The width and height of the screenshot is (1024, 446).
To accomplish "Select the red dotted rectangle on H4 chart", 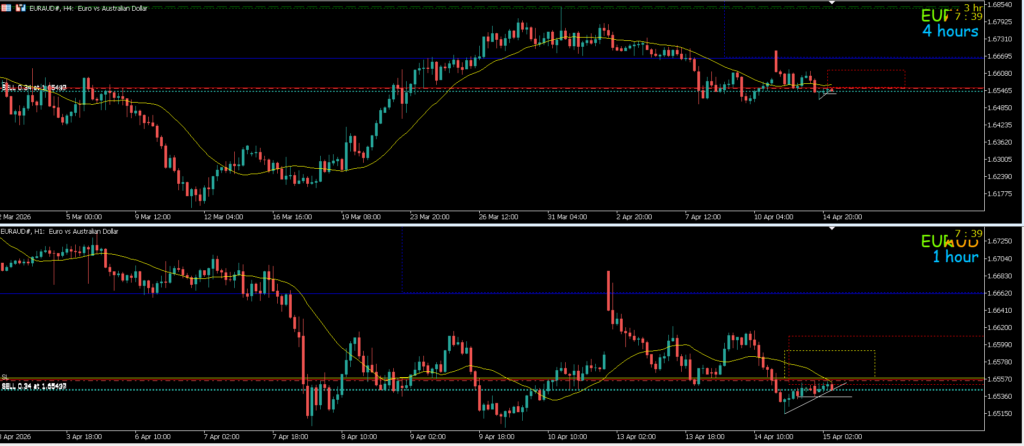I will click(866, 72).
